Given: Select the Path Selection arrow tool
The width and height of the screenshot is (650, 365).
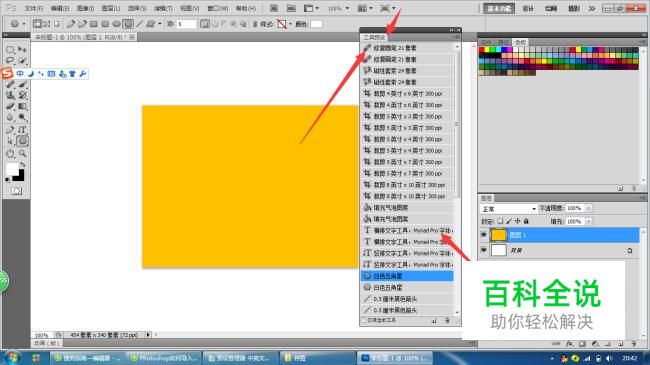Looking at the screenshot, I should point(10,141).
